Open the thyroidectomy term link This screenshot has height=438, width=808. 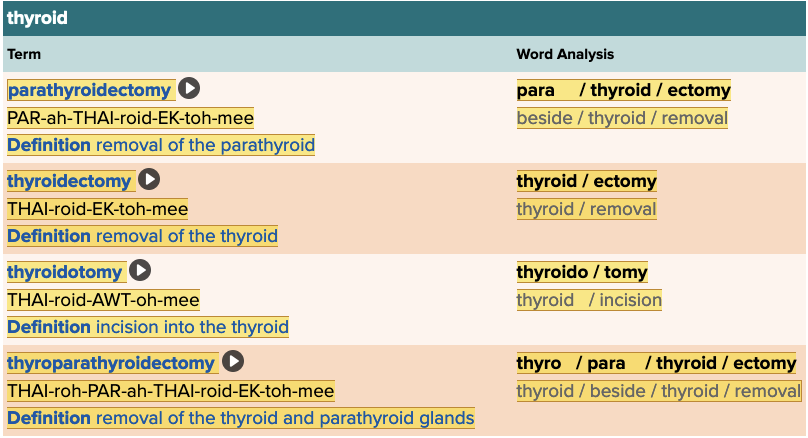pos(70,181)
